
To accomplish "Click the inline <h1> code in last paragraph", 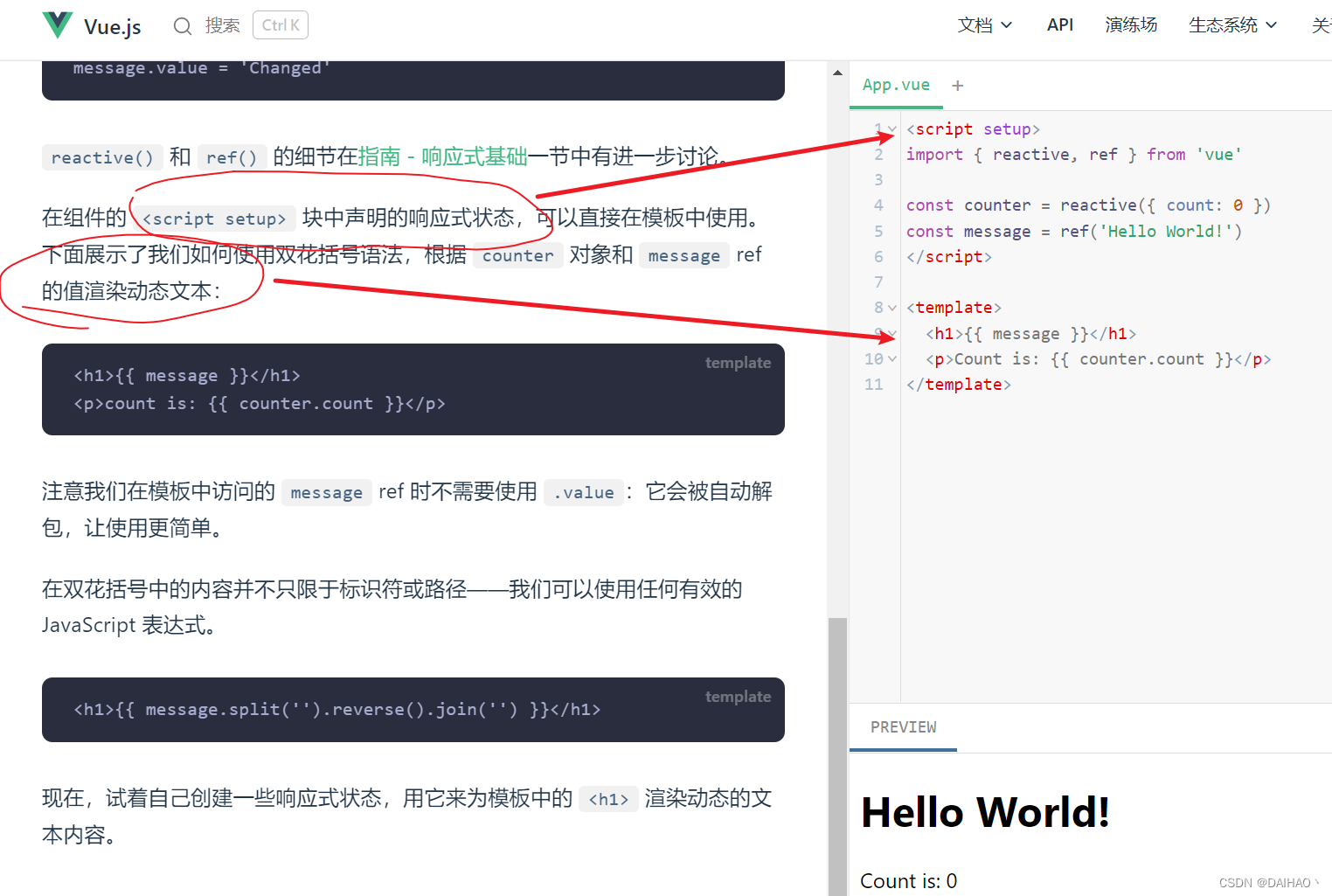I will [608, 799].
